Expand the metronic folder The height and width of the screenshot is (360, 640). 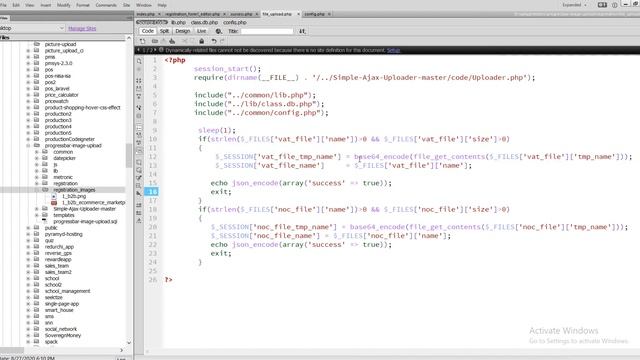(37, 177)
